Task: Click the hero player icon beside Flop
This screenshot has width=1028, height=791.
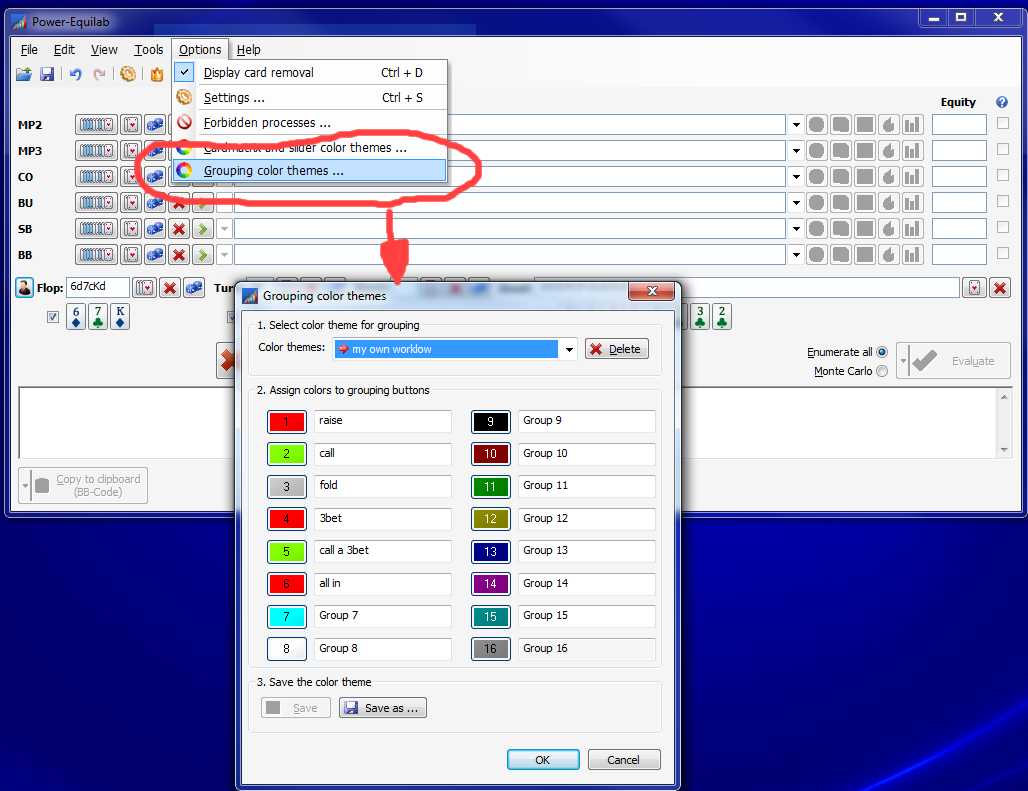Action: click(x=24, y=287)
